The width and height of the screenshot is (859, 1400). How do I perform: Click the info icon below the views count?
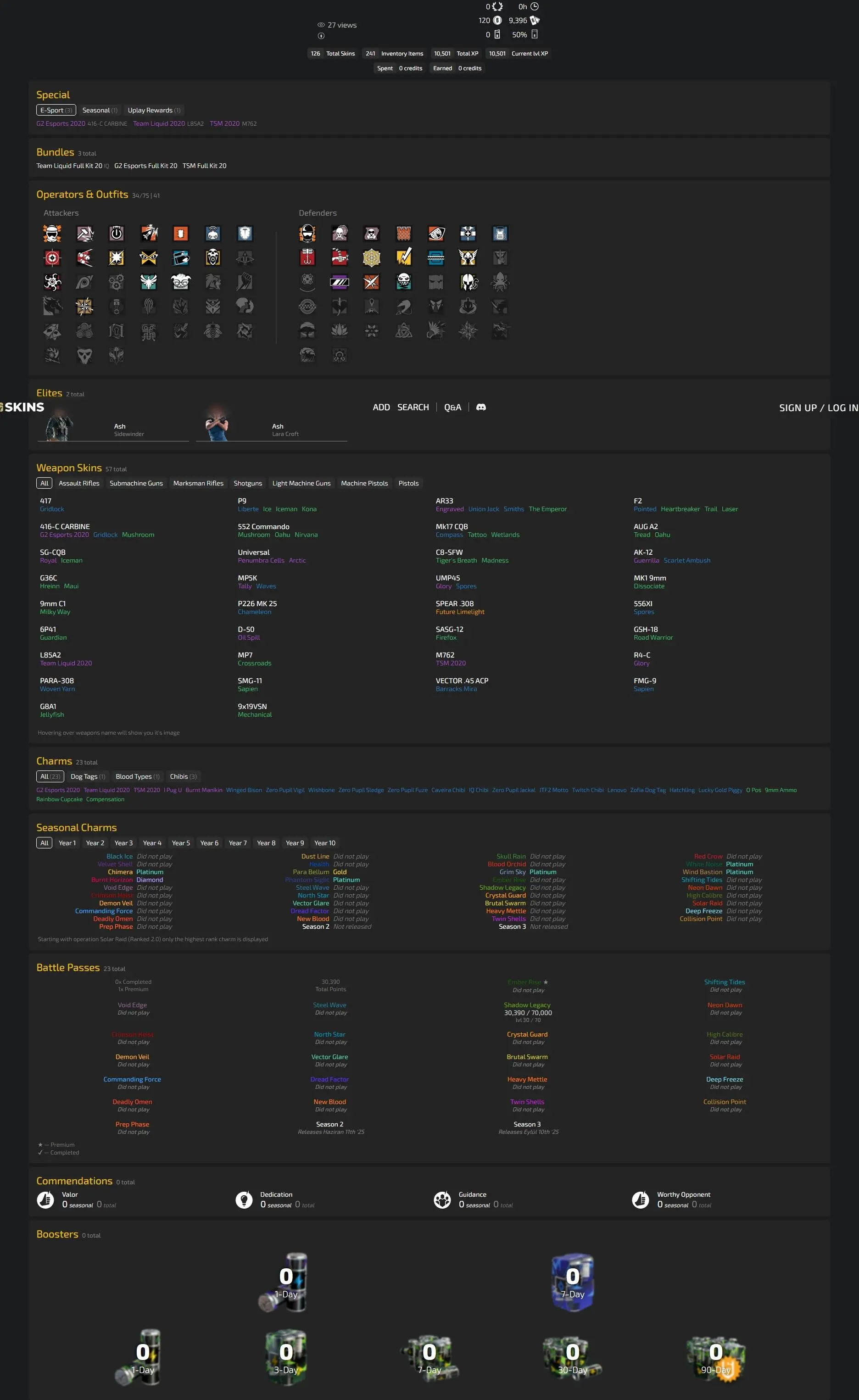point(321,36)
